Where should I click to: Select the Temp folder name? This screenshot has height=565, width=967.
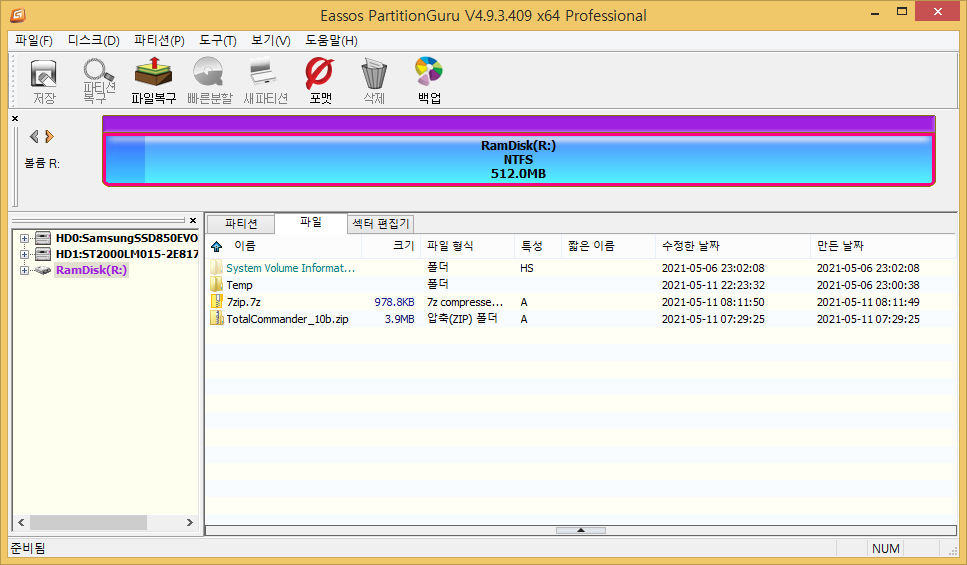click(x=239, y=285)
